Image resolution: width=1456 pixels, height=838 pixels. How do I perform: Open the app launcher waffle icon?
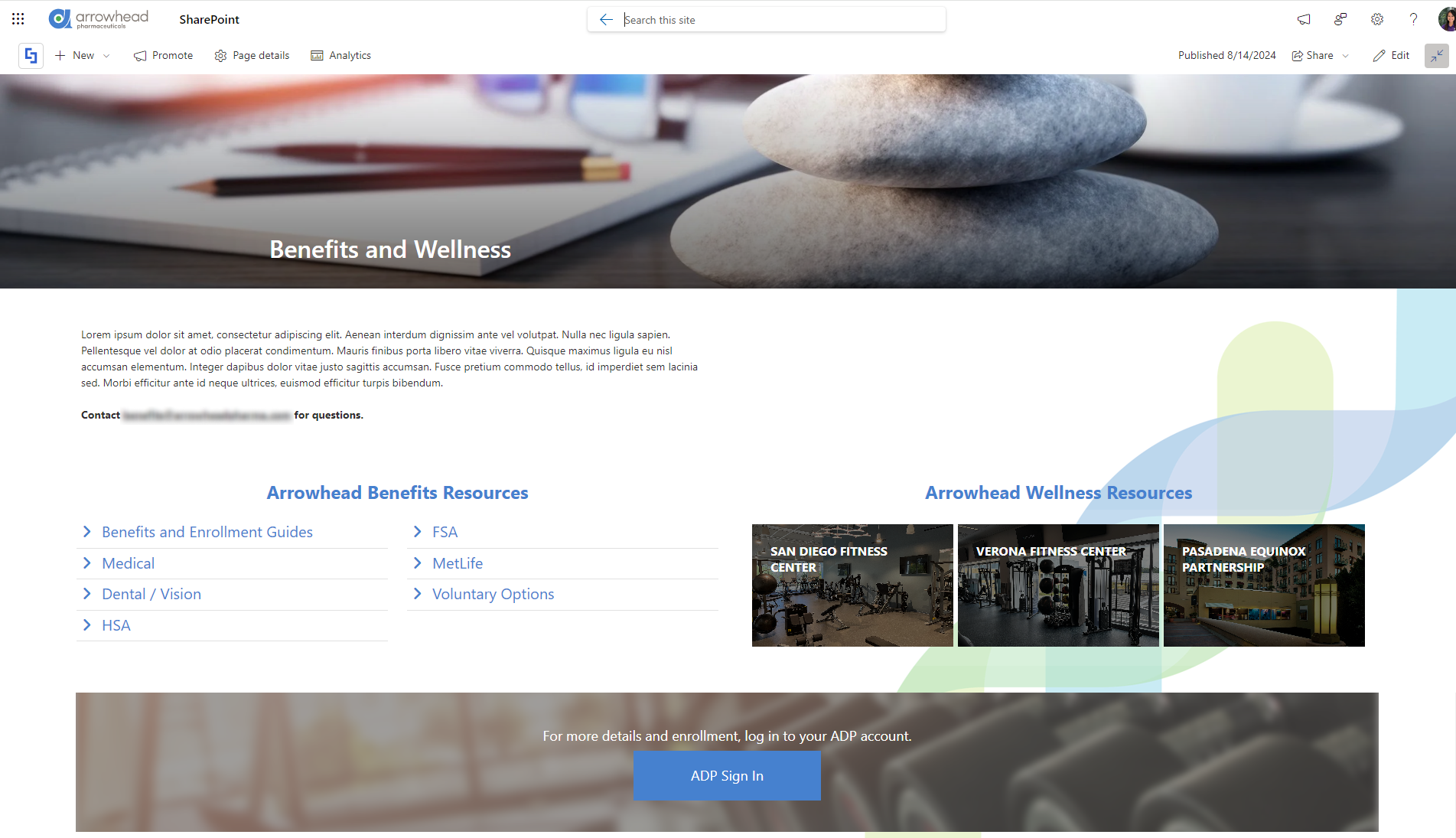[x=18, y=18]
